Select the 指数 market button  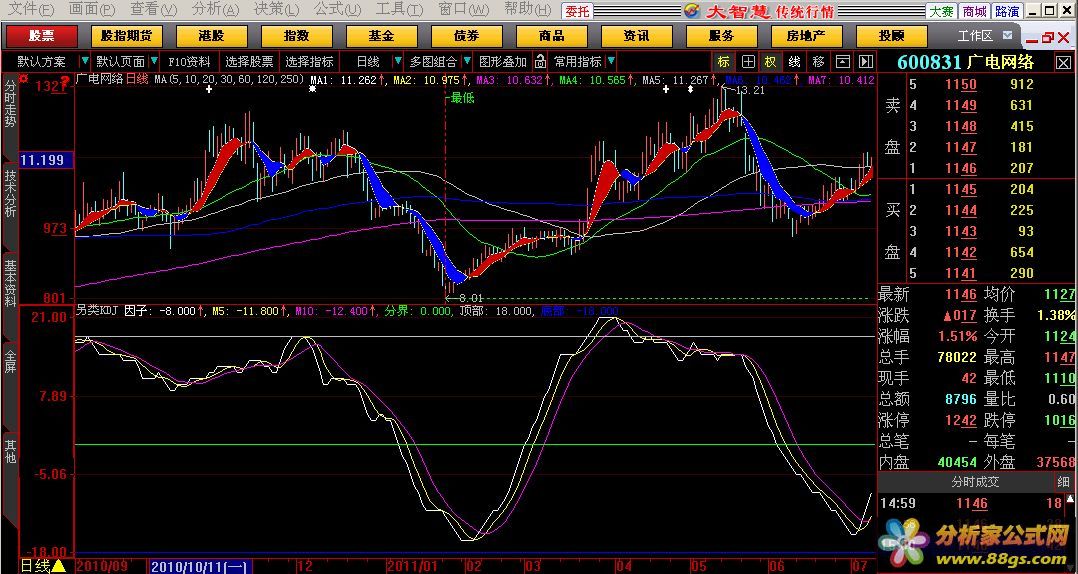pyautogui.click(x=296, y=36)
